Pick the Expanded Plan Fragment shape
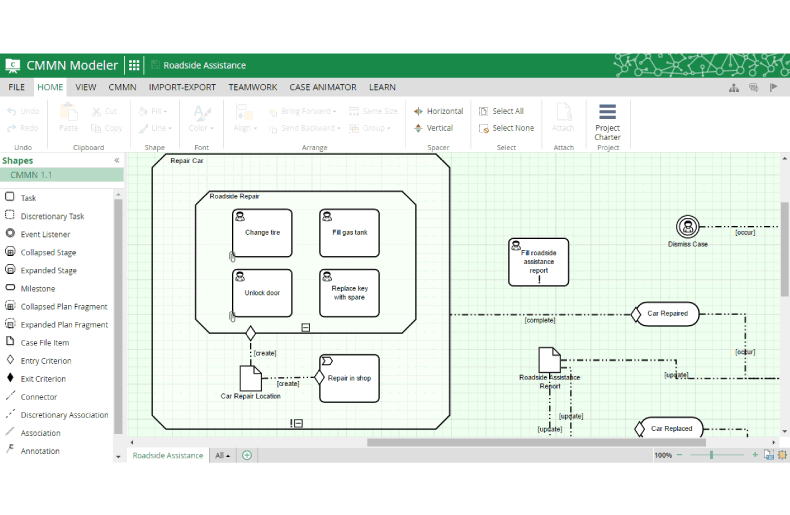790x515 pixels. [56, 325]
